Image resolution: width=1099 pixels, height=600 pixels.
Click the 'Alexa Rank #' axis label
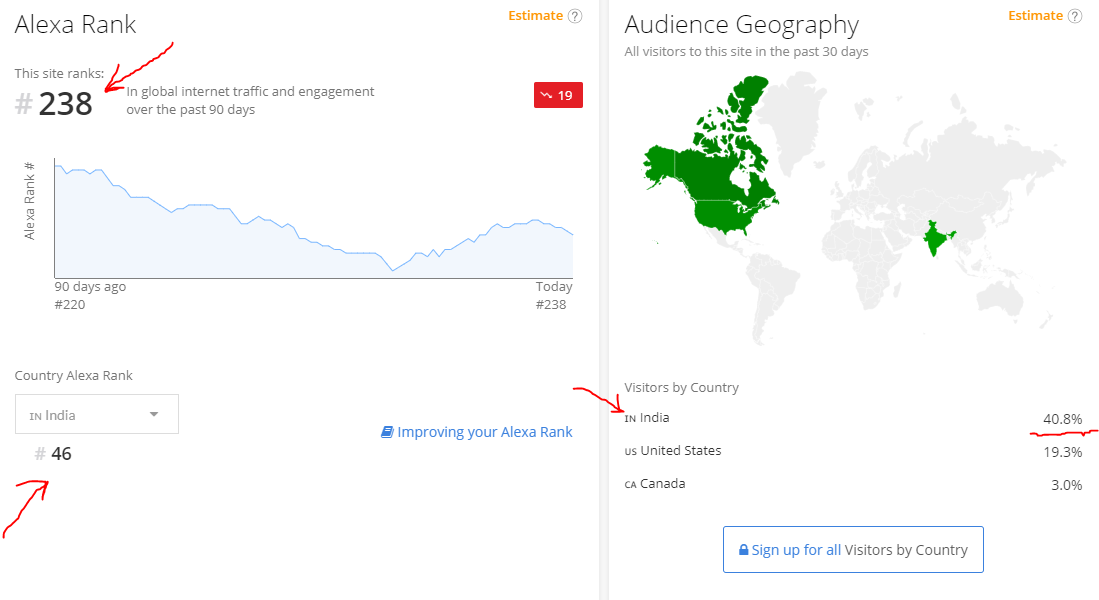coord(29,201)
